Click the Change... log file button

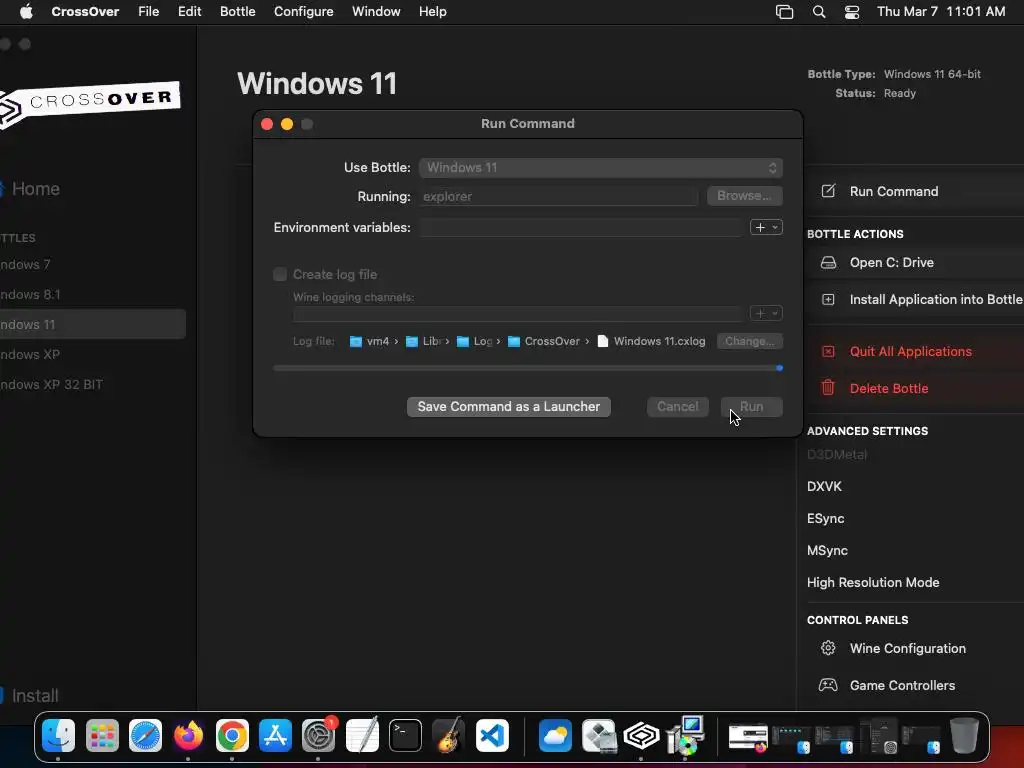750,341
